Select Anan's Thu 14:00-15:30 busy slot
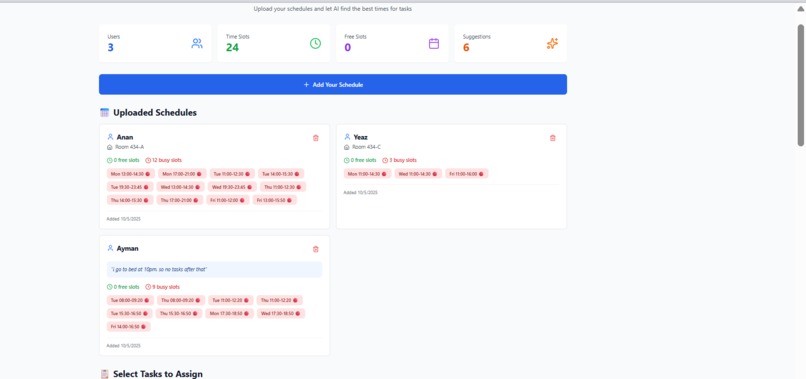Image resolution: width=806 pixels, height=379 pixels. click(130, 200)
